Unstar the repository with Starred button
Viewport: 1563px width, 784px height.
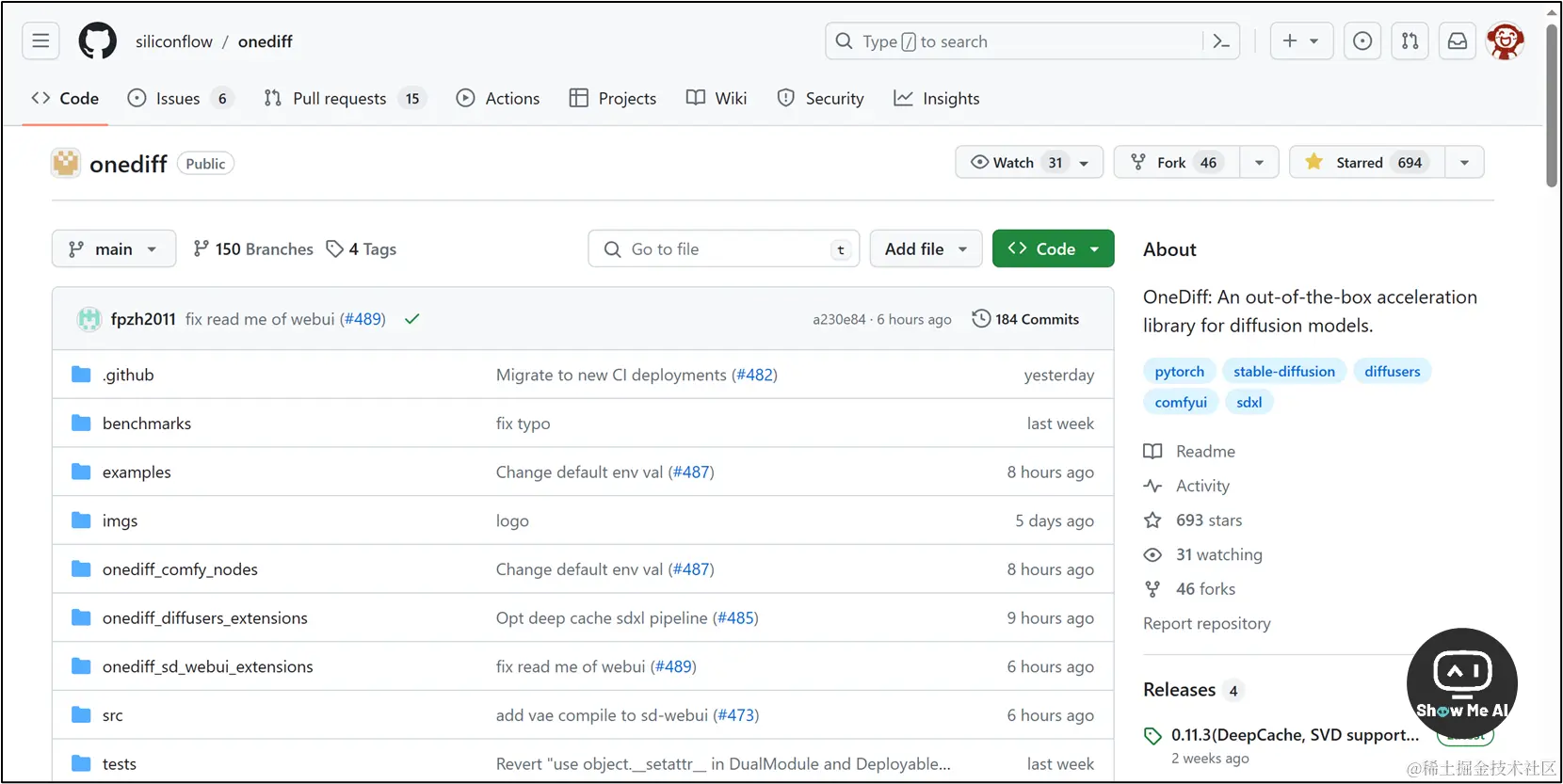pos(1367,162)
